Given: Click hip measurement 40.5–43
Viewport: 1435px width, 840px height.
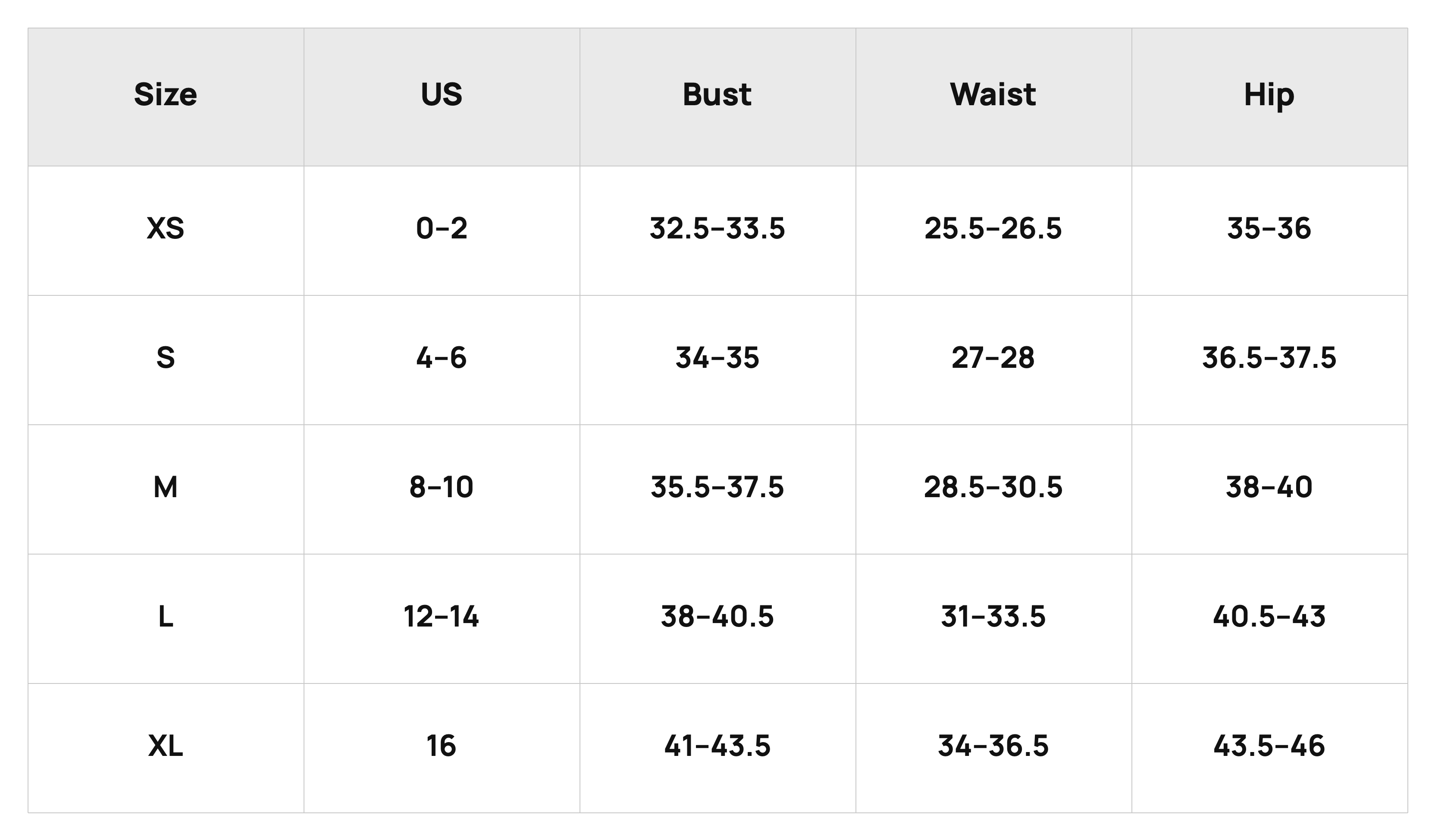Looking at the screenshot, I should point(1269,617).
